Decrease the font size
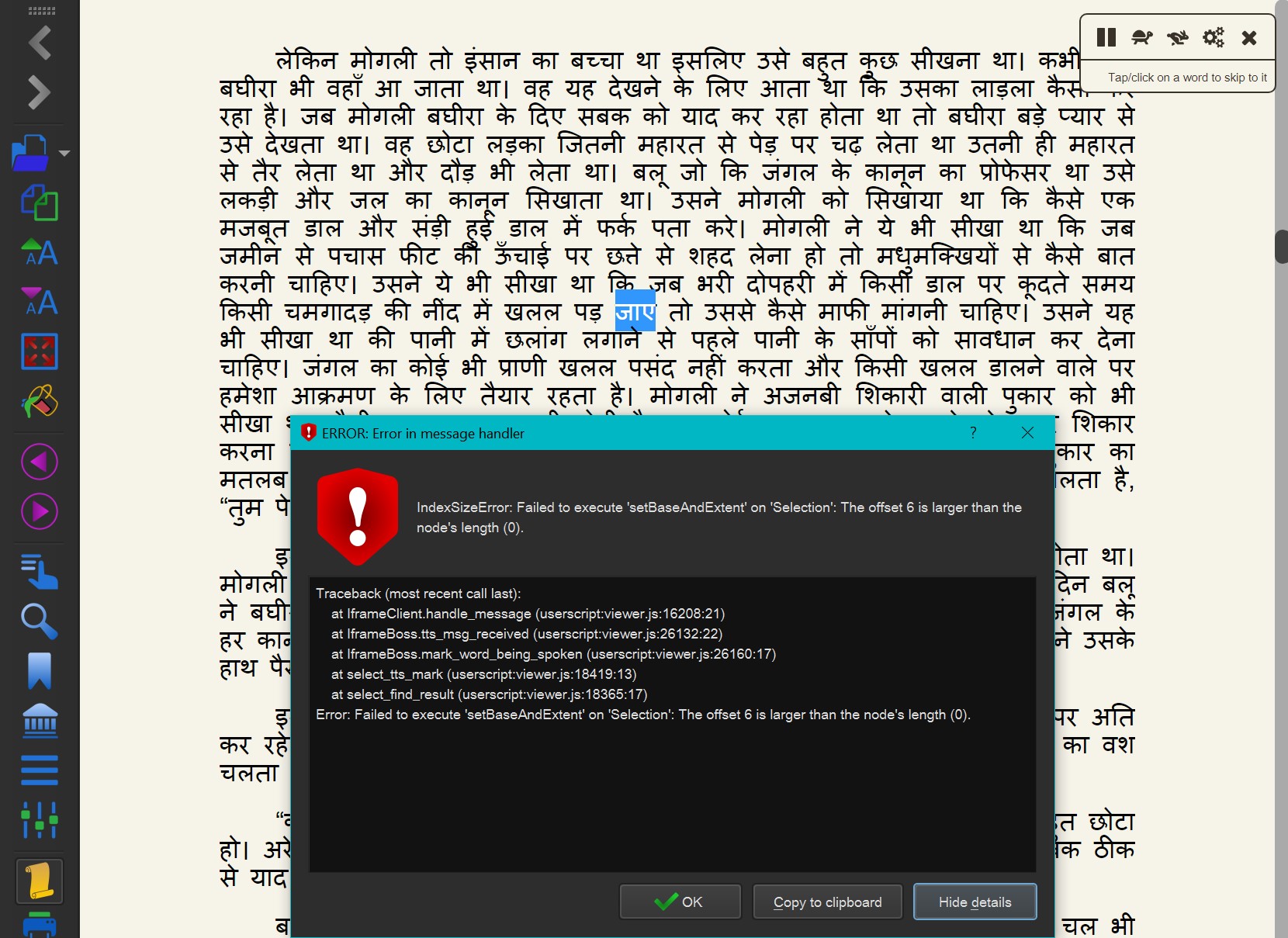The height and width of the screenshot is (938, 1288). point(40,302)
